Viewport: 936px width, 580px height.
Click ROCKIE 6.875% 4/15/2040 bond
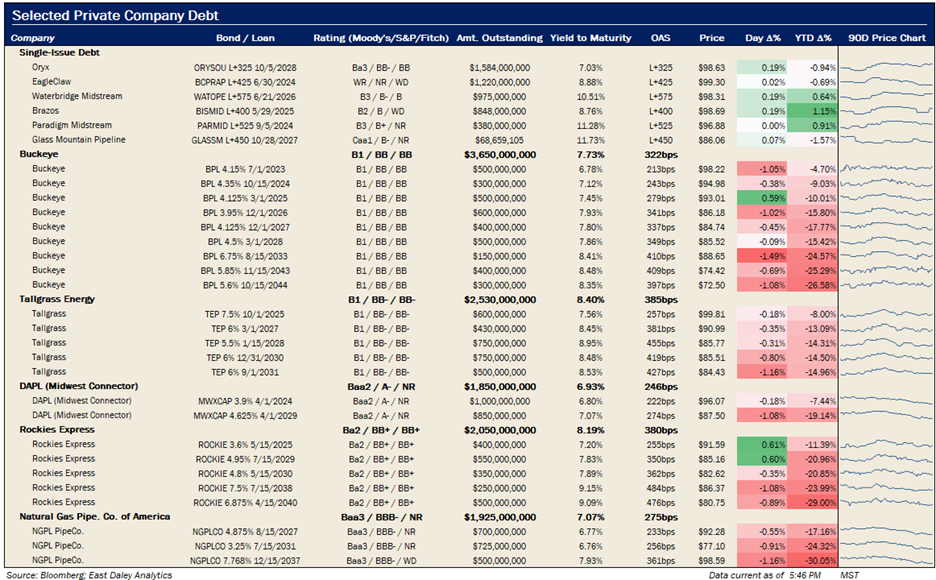click(x=245, y=503)
